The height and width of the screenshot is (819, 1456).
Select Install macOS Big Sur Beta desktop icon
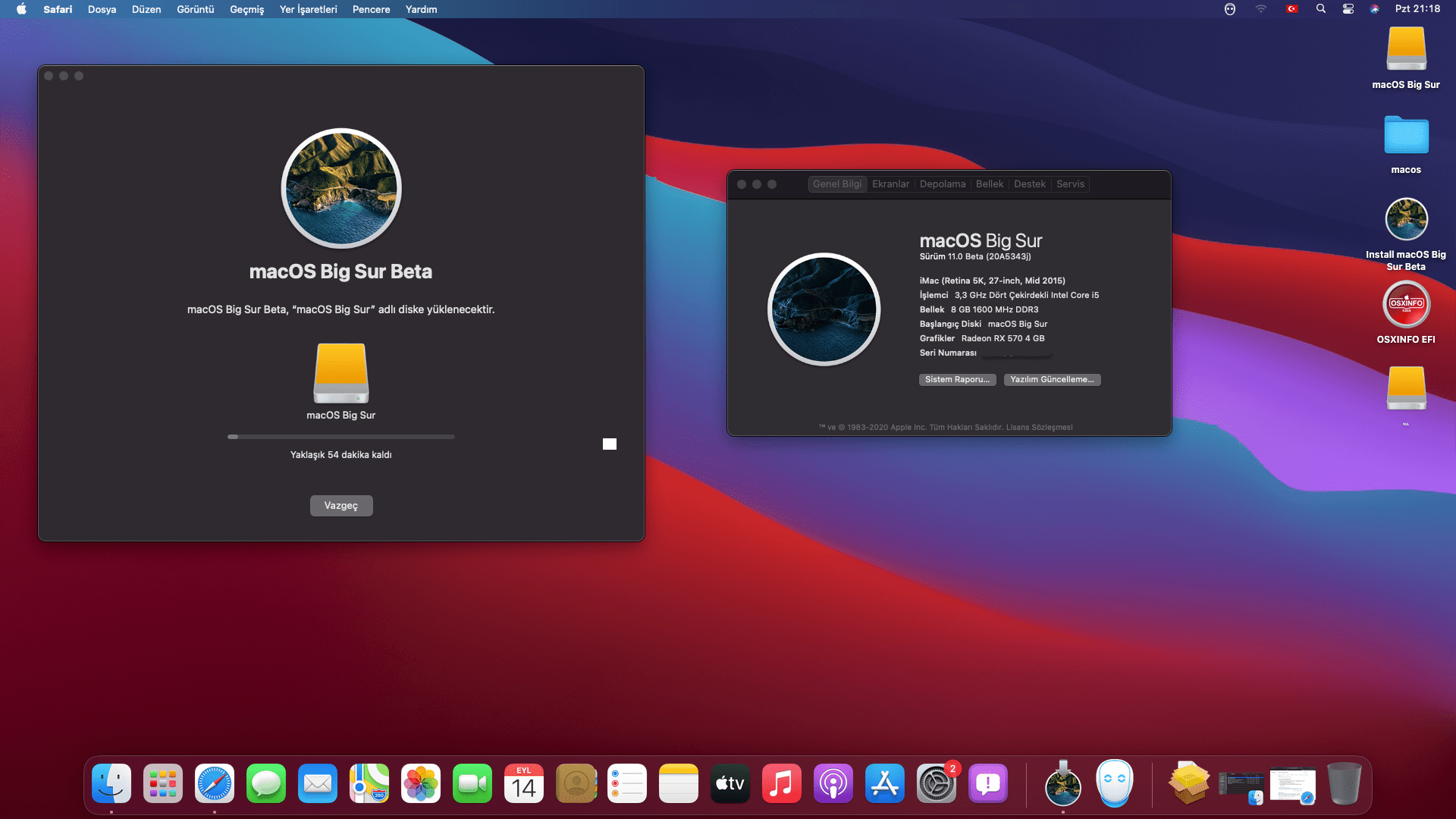pyautogui.click(x=1406, y=234)
